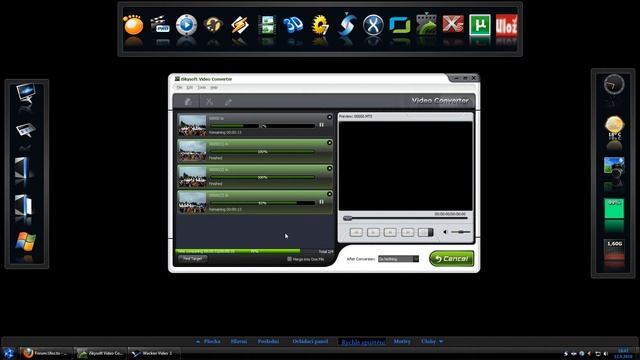This screenshot has height=360, width=640.
Task: Click the photo camera gadget in right sidebar
Action: (614, 167)
